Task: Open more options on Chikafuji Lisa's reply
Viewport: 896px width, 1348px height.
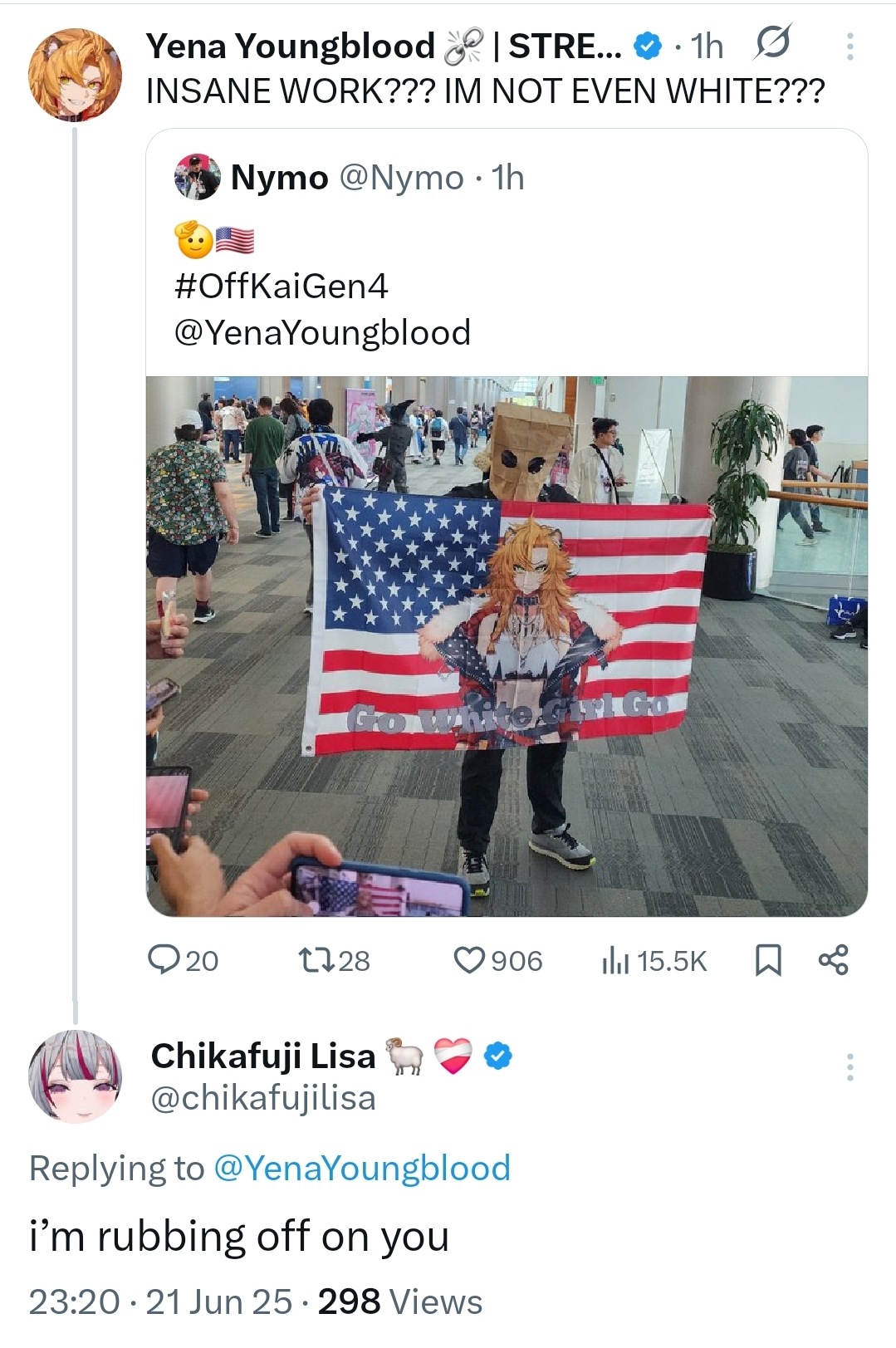Action: [849, 1066]
